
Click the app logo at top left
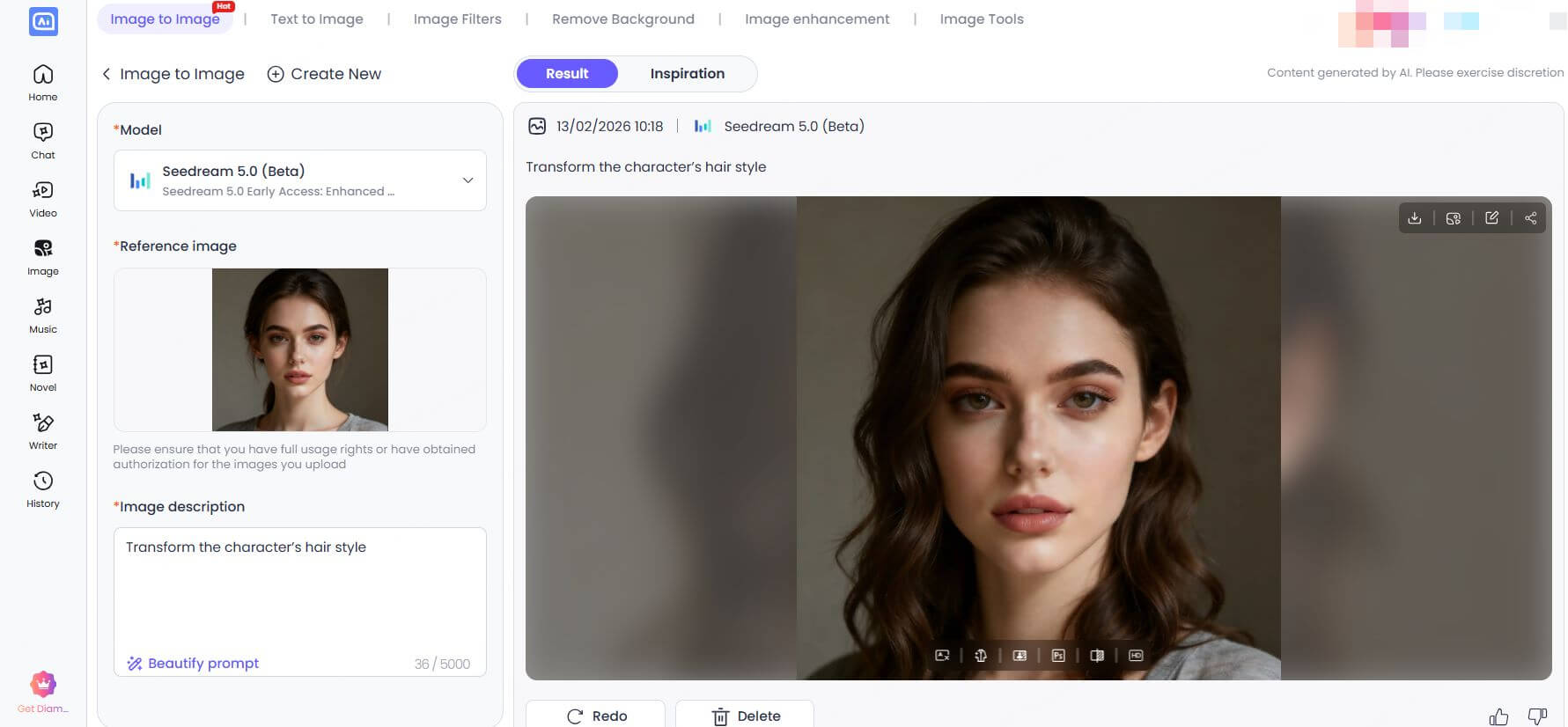[x=43, y=21]
